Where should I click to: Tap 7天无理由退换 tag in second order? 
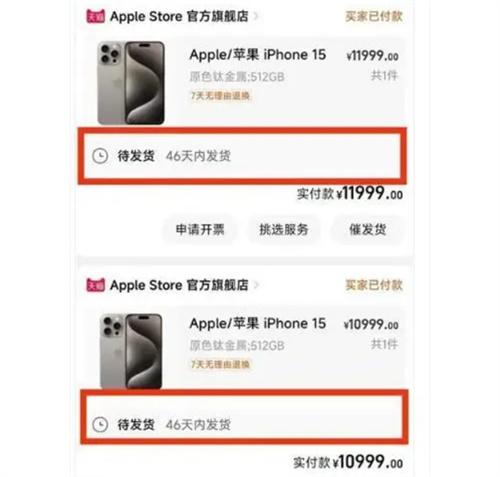220,364
